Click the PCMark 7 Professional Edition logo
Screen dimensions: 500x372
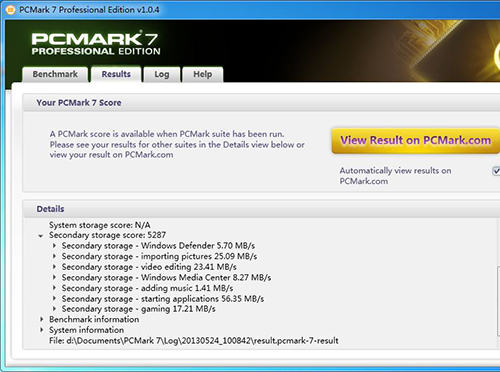pos(96,43)
